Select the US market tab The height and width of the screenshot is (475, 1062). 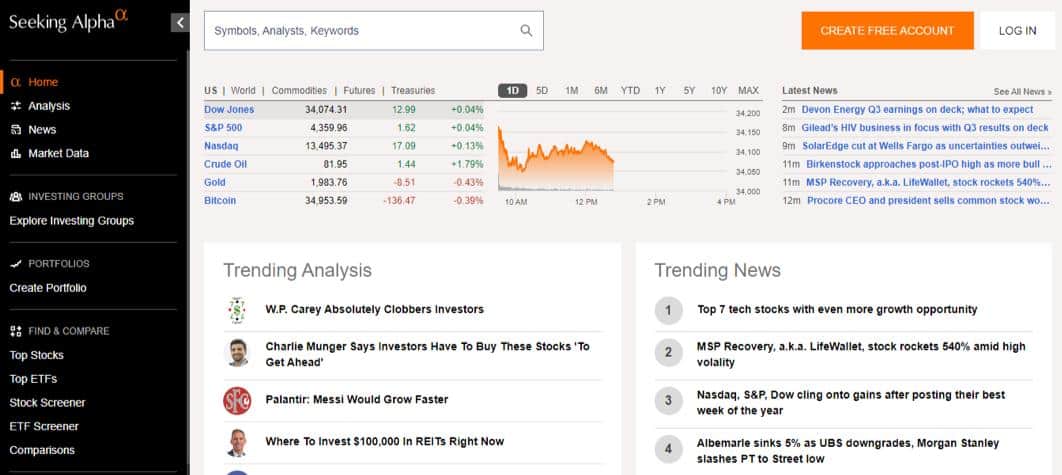pos(211,90)
